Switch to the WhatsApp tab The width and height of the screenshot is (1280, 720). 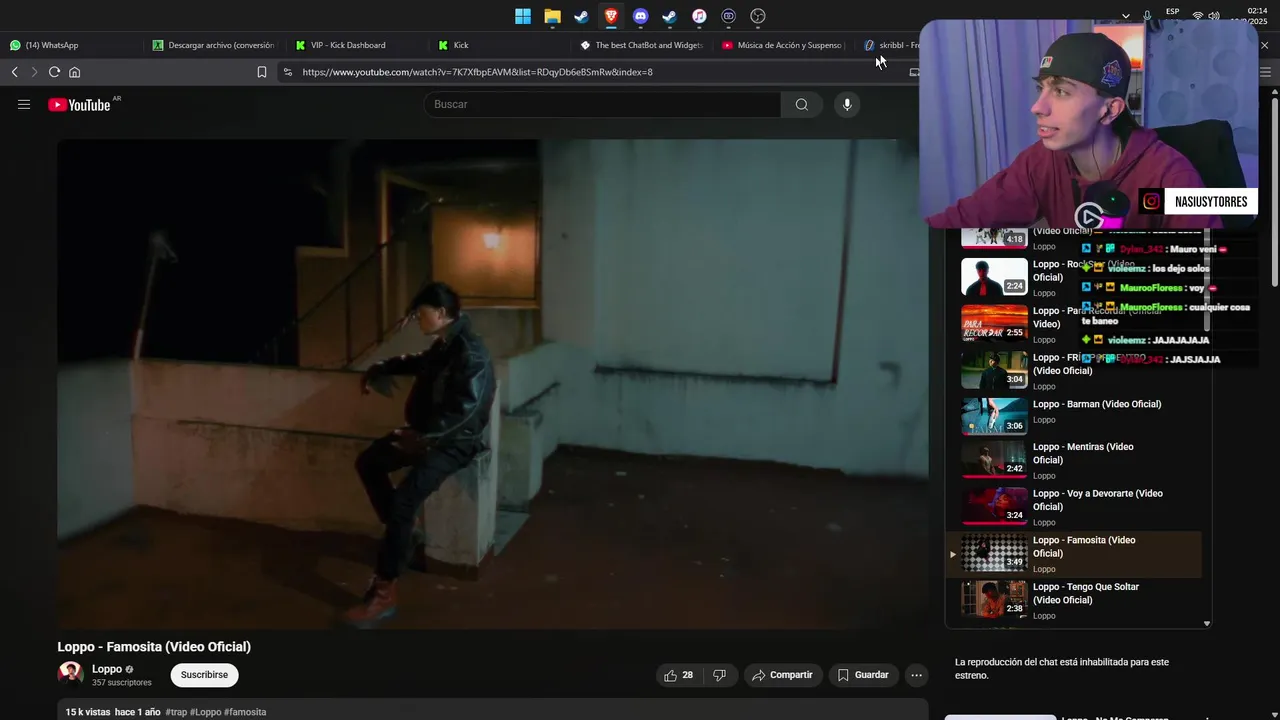pos(70,45)
